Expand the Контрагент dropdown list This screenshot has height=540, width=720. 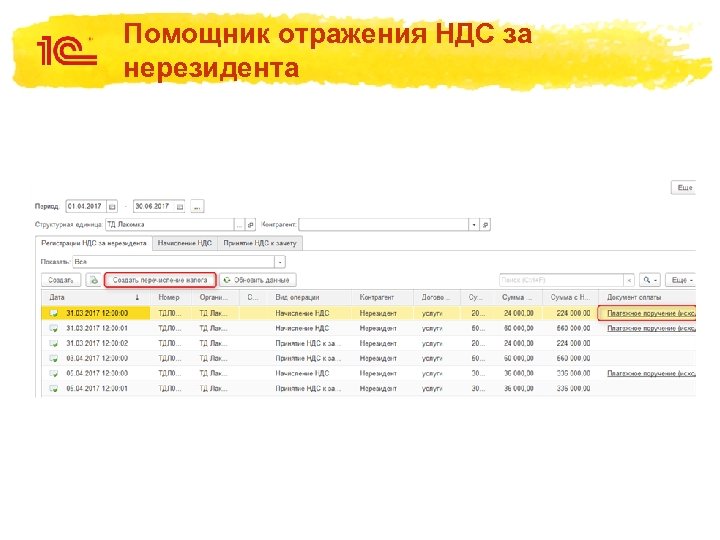[x=474, y=225]
